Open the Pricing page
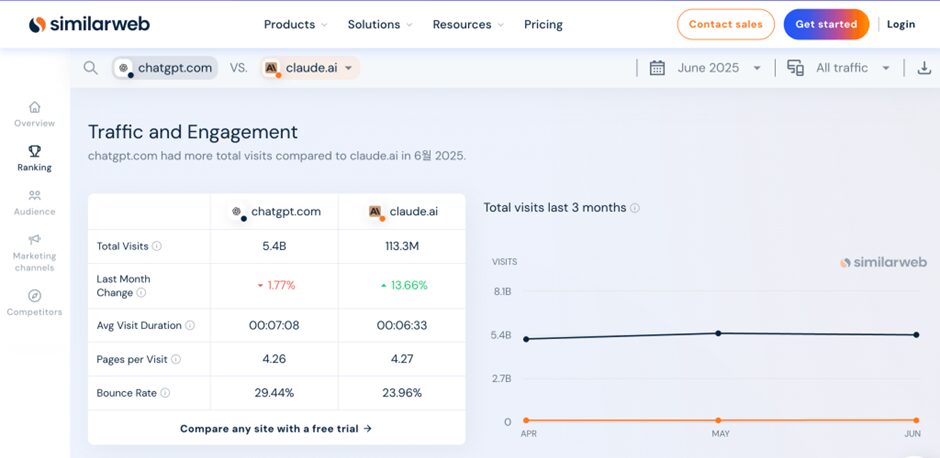 543,24
